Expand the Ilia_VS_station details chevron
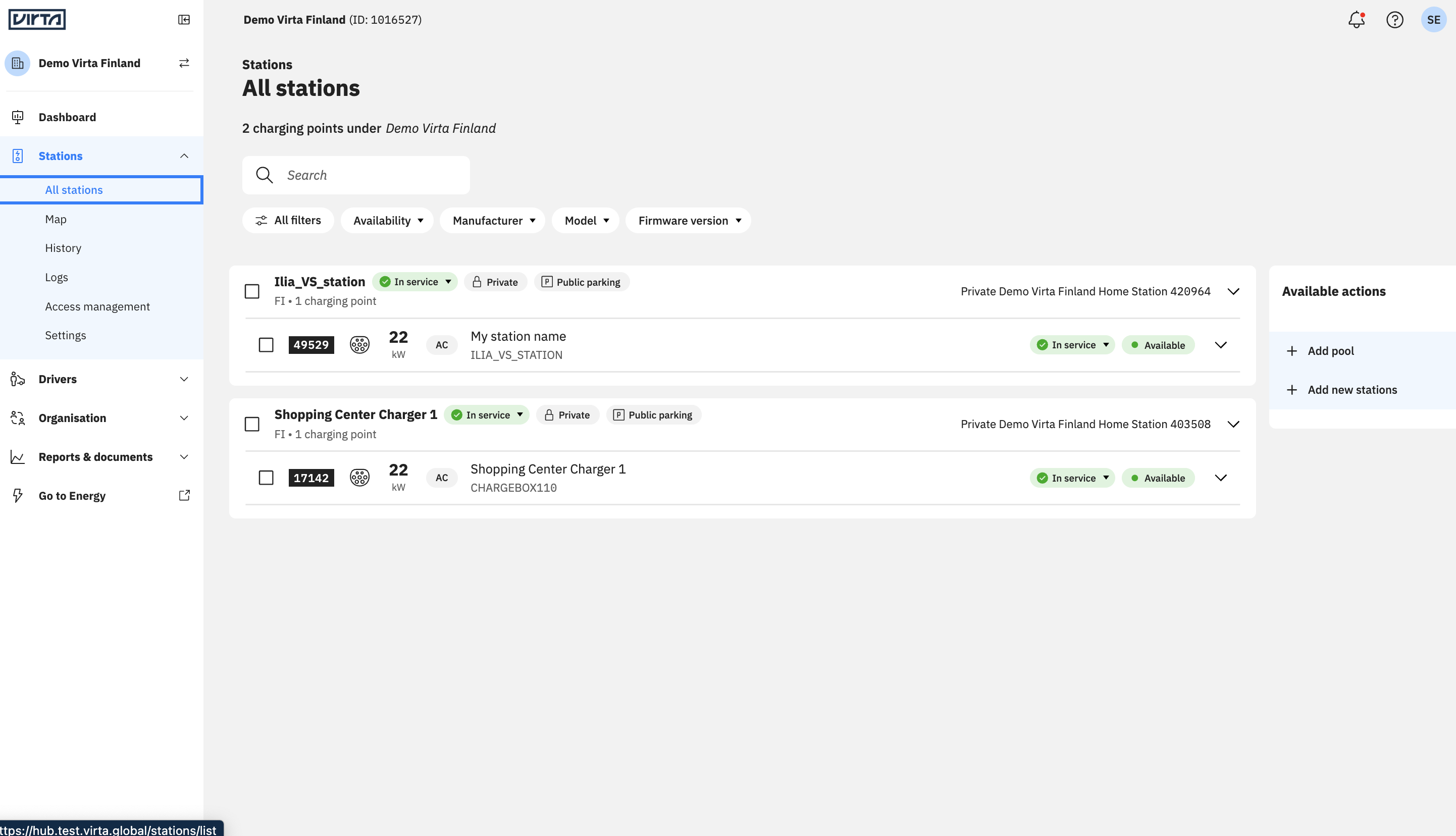The width and height of the screenshot is (1456, 836). pos(1233,291)
